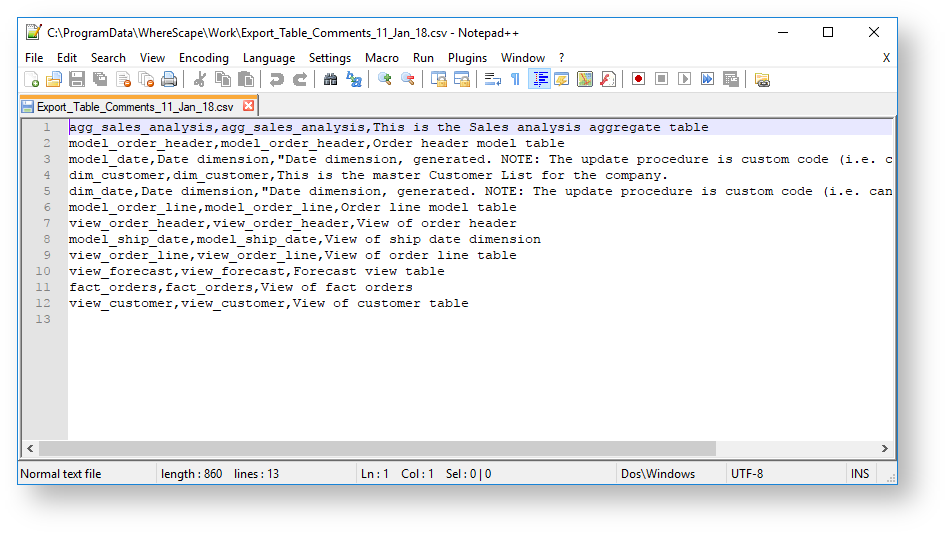
Task: Click the Open file folder icon
Action: click(54, 79)
